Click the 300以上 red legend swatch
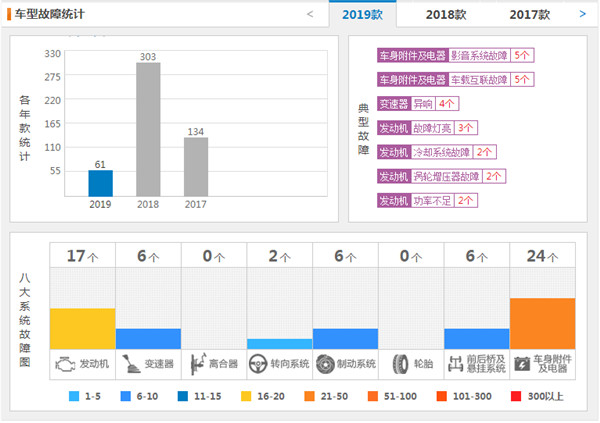Screen dimensions: 600x423 coord(516,396)
